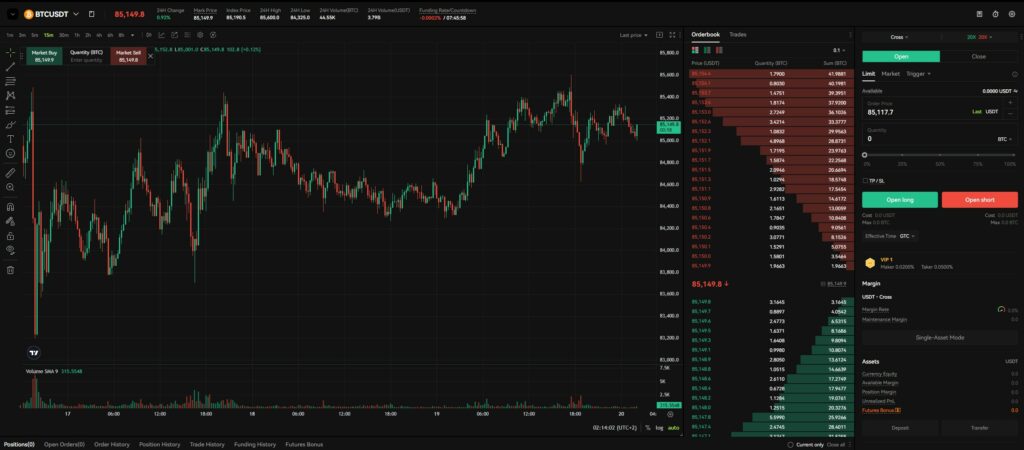This screenshot has width=1024, height=450.
Task: Select the text annotation tool
Action: tap(10, 138)
